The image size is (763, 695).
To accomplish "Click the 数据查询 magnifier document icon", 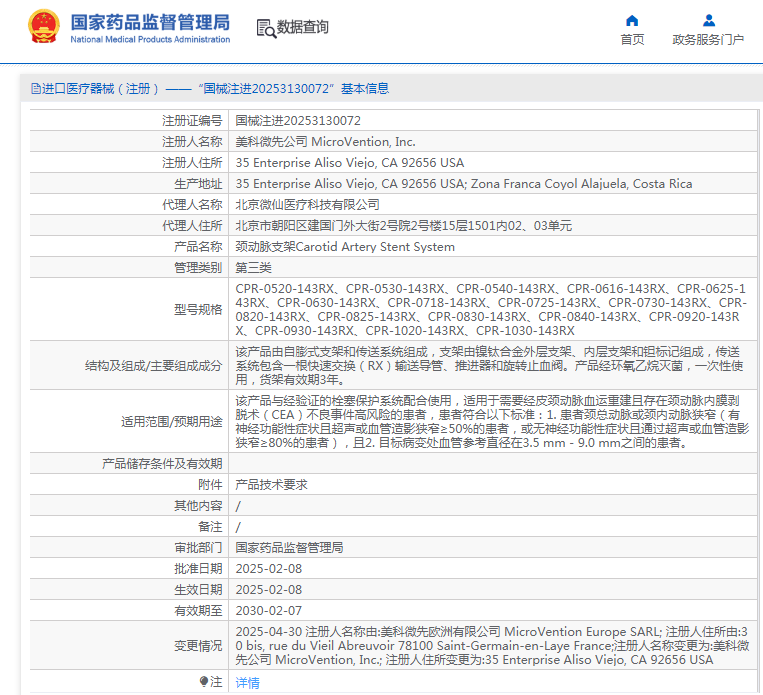I will click(x=266, y=28).
